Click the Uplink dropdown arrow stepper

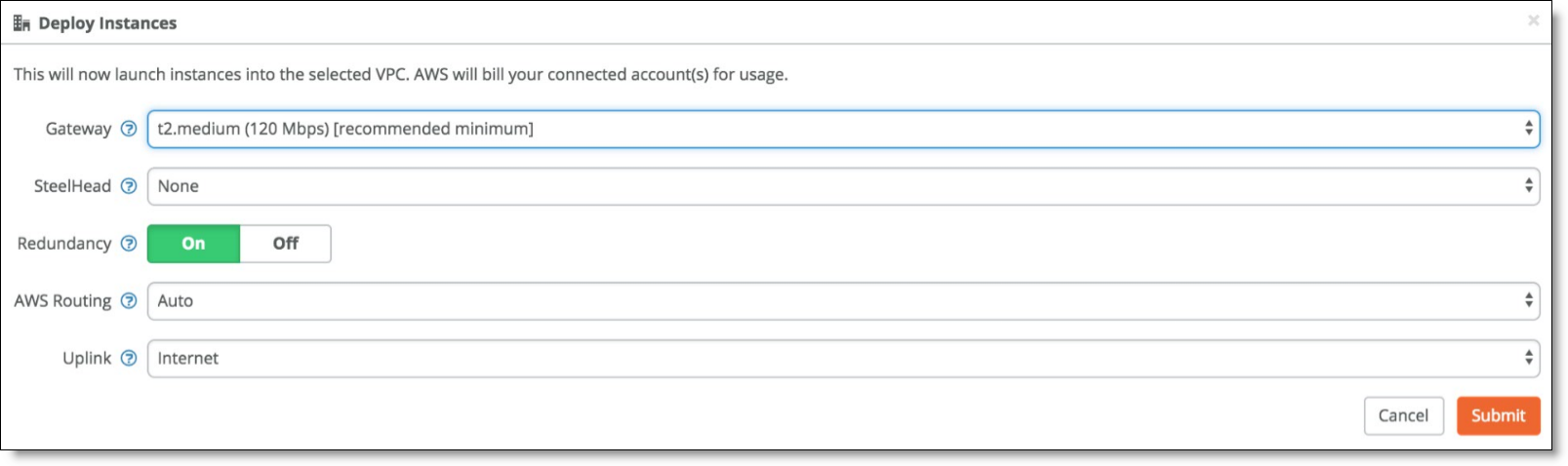1528,359
